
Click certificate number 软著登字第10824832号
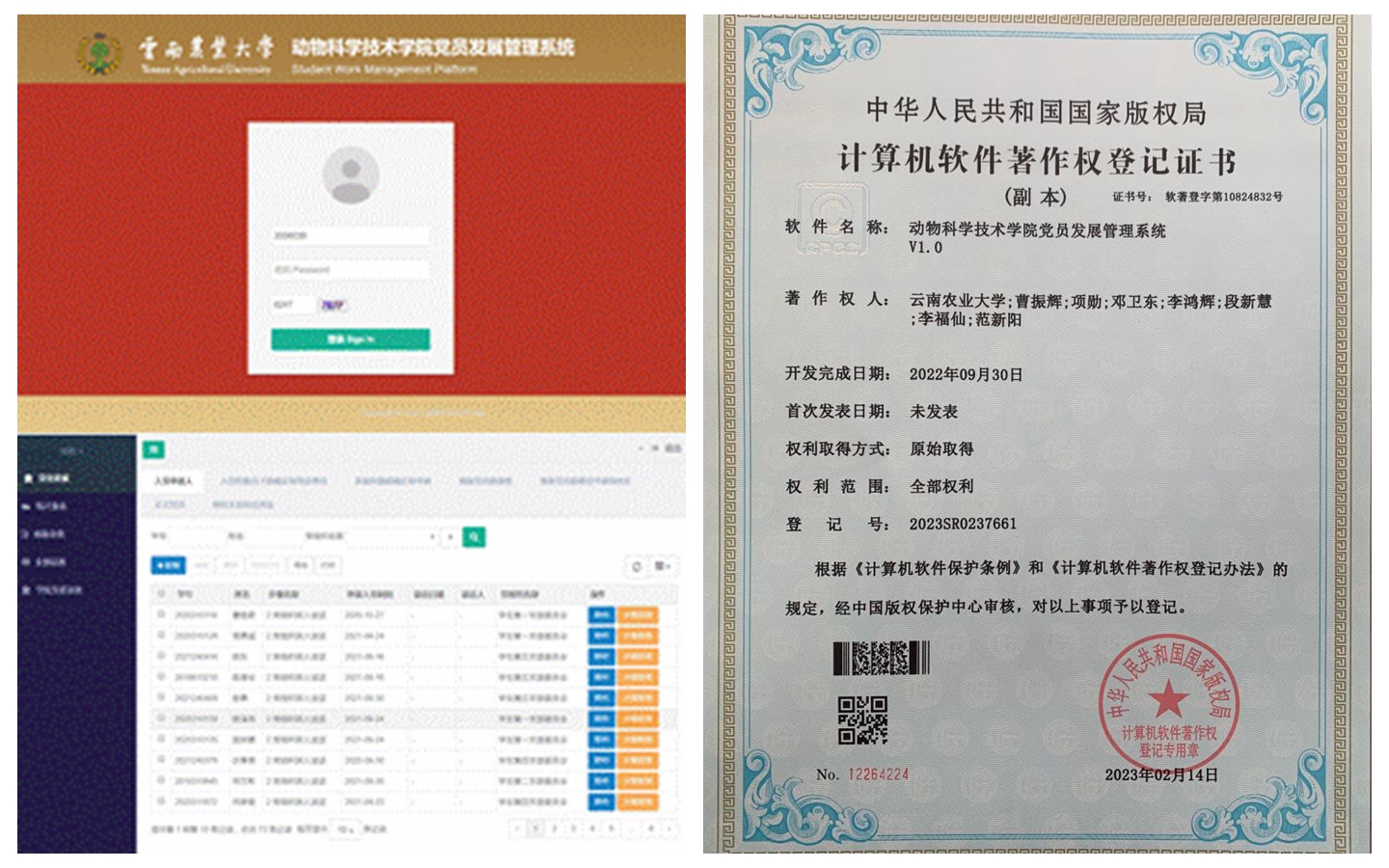[1224, 197]
